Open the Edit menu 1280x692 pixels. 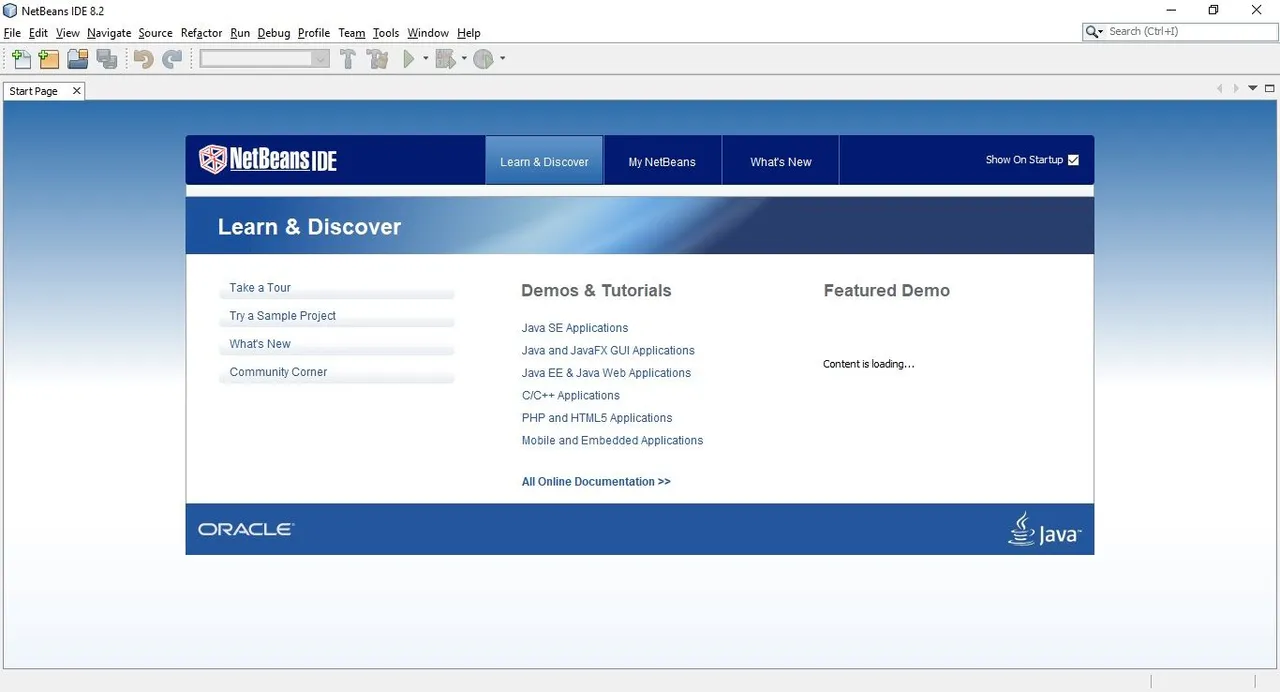point(38,33)
